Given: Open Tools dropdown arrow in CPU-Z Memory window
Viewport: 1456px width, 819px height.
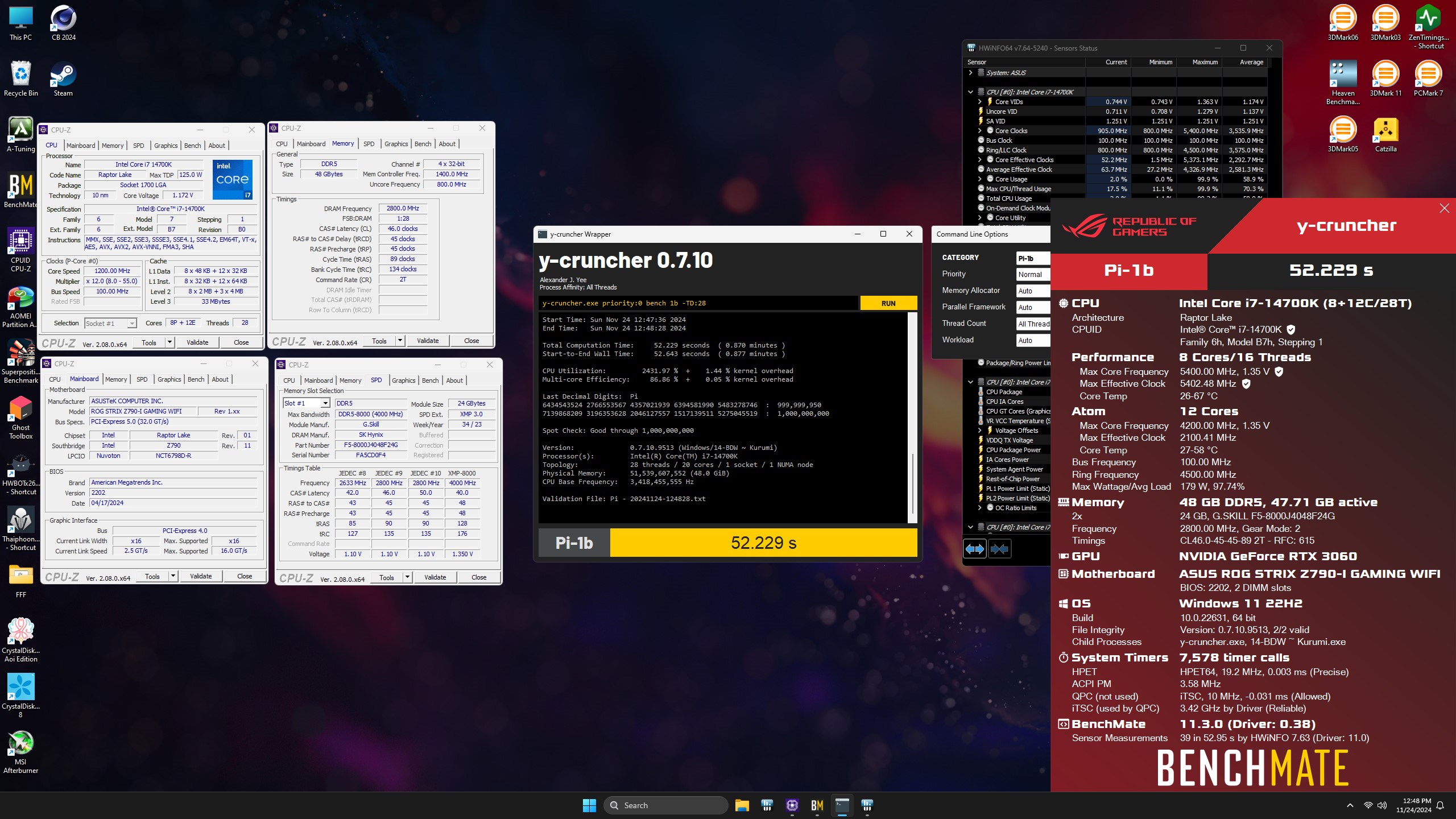Looking at the screenshot, I should [x=400, y=341].
